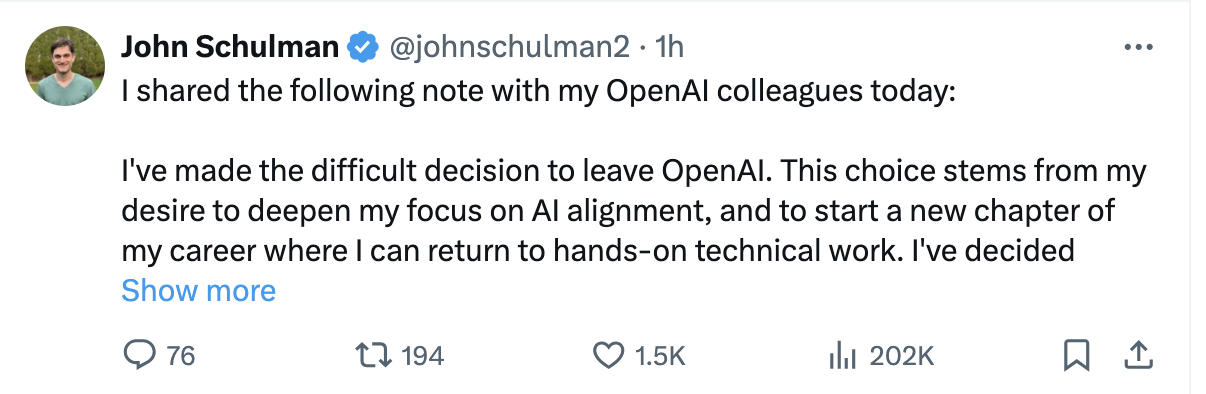Image resolution: width=1206 pixels, height=394 pixels.
Task: Click the John Schulman display name
Action: tap(231, 46)
